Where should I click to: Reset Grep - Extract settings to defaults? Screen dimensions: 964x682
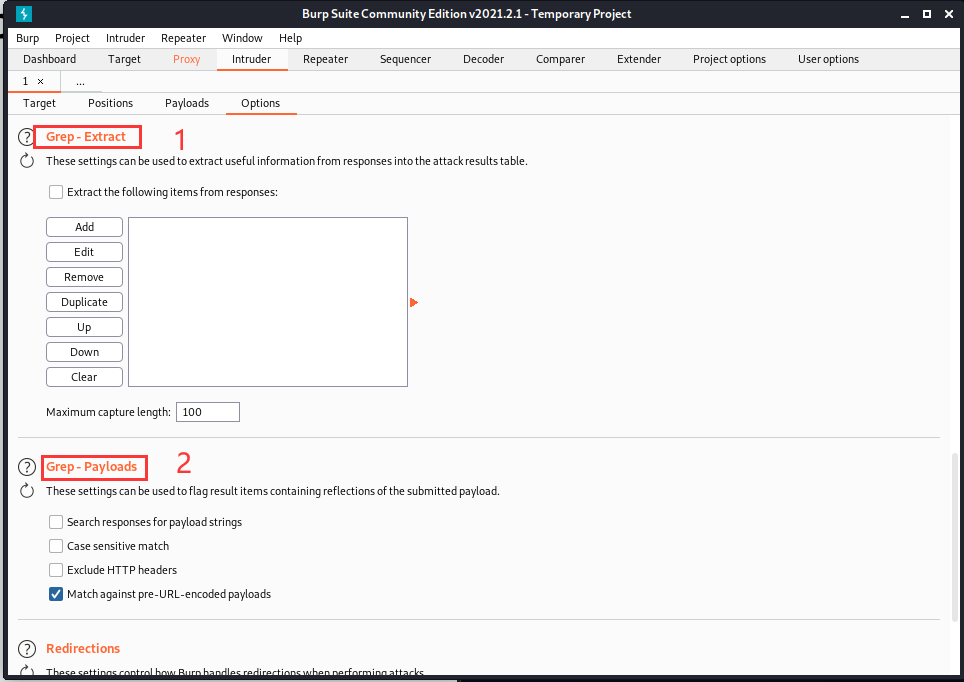(26, 161)
